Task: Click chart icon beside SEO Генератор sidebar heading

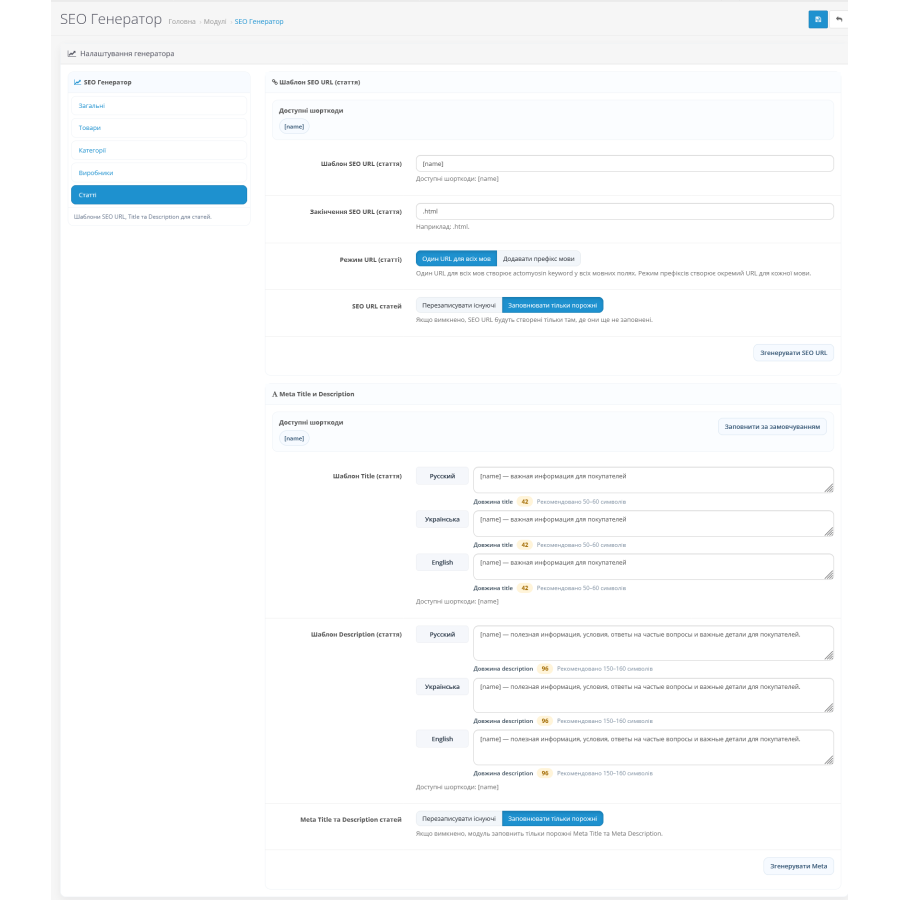Action: 77,82
